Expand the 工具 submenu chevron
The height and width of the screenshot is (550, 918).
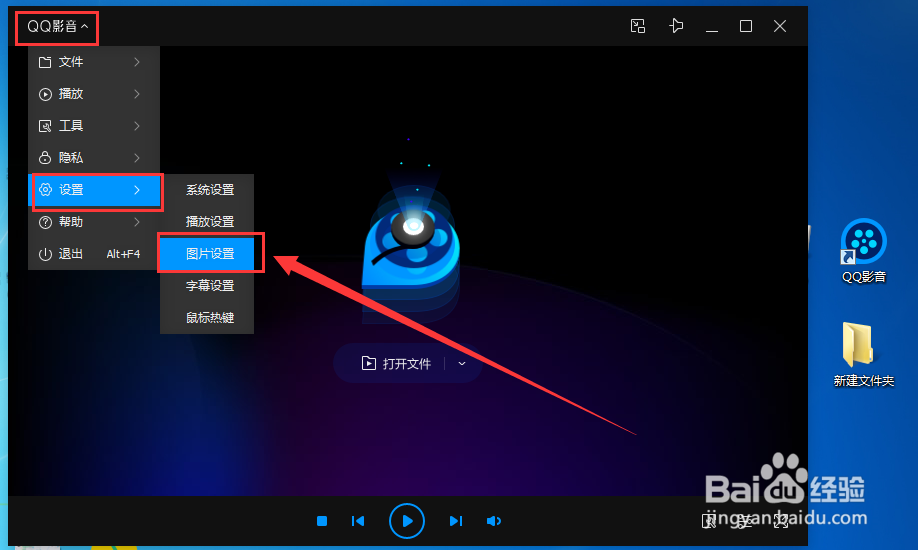pos(136,126)
